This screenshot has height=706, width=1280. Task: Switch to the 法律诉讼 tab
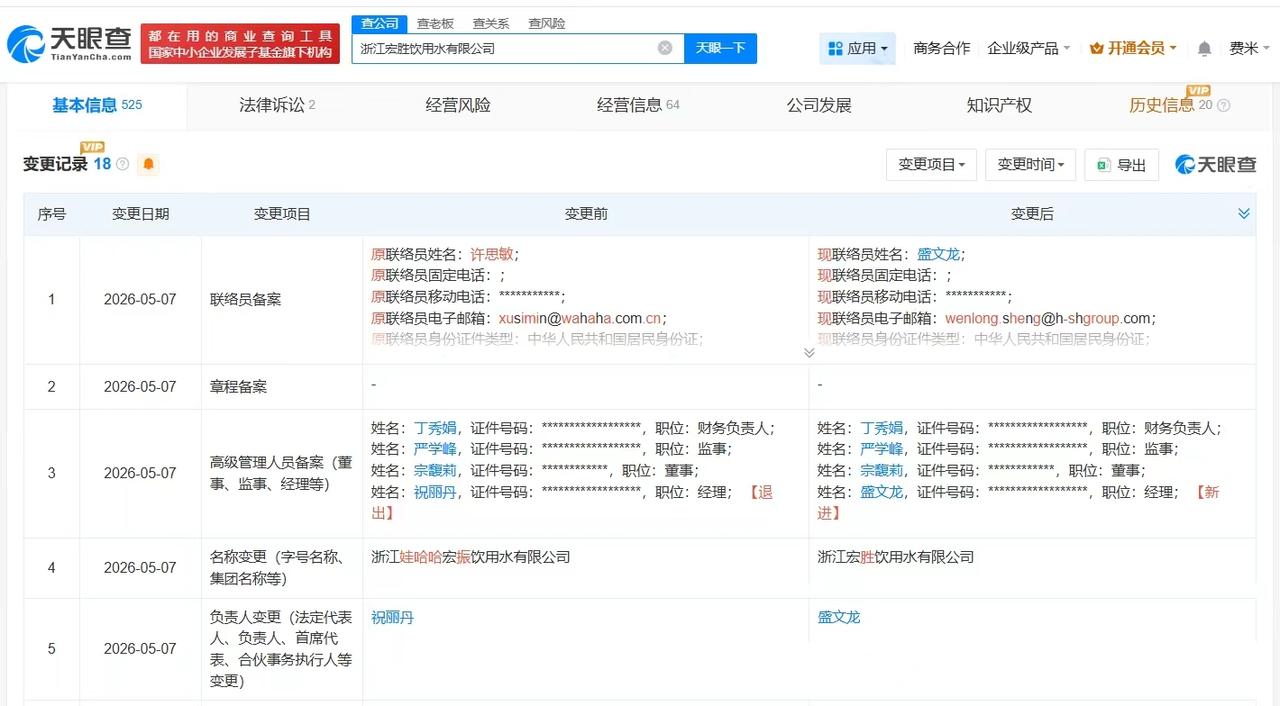pos(277,105)
